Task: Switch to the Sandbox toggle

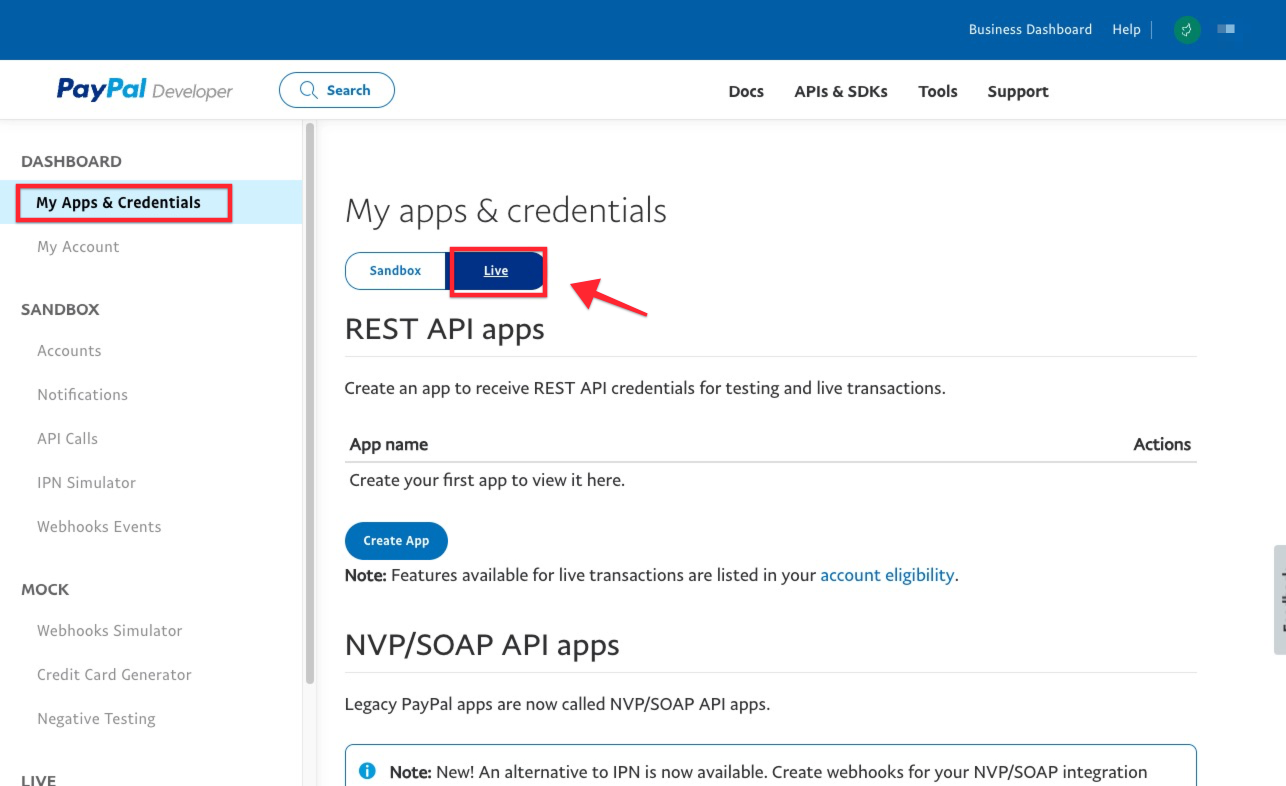Action: pos(395,271)
